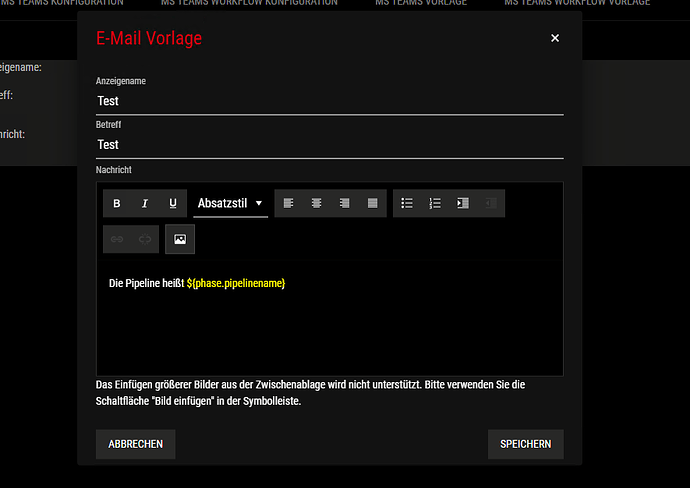The image size is (690, 488).
Task: Click the 'Die Pipeline heißt' text
Action: click(x=147, y=283)
